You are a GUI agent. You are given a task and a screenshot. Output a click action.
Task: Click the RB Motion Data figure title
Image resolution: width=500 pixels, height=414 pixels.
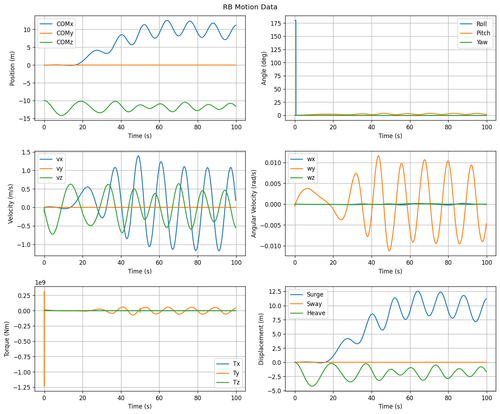[x=250, y=7]
